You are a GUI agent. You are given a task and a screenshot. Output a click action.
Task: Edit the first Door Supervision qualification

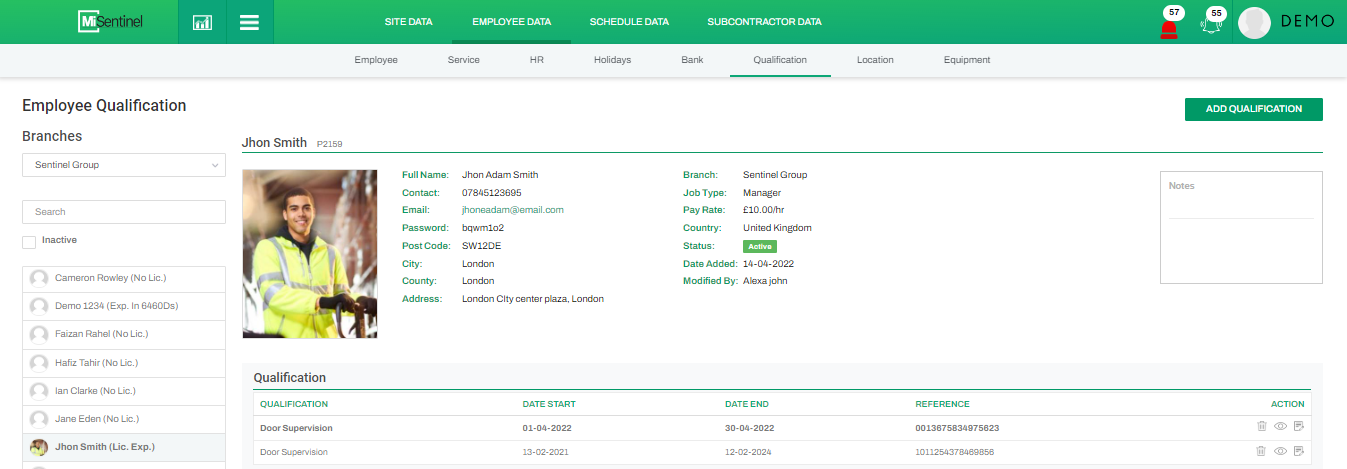(x=1299, y=426)
